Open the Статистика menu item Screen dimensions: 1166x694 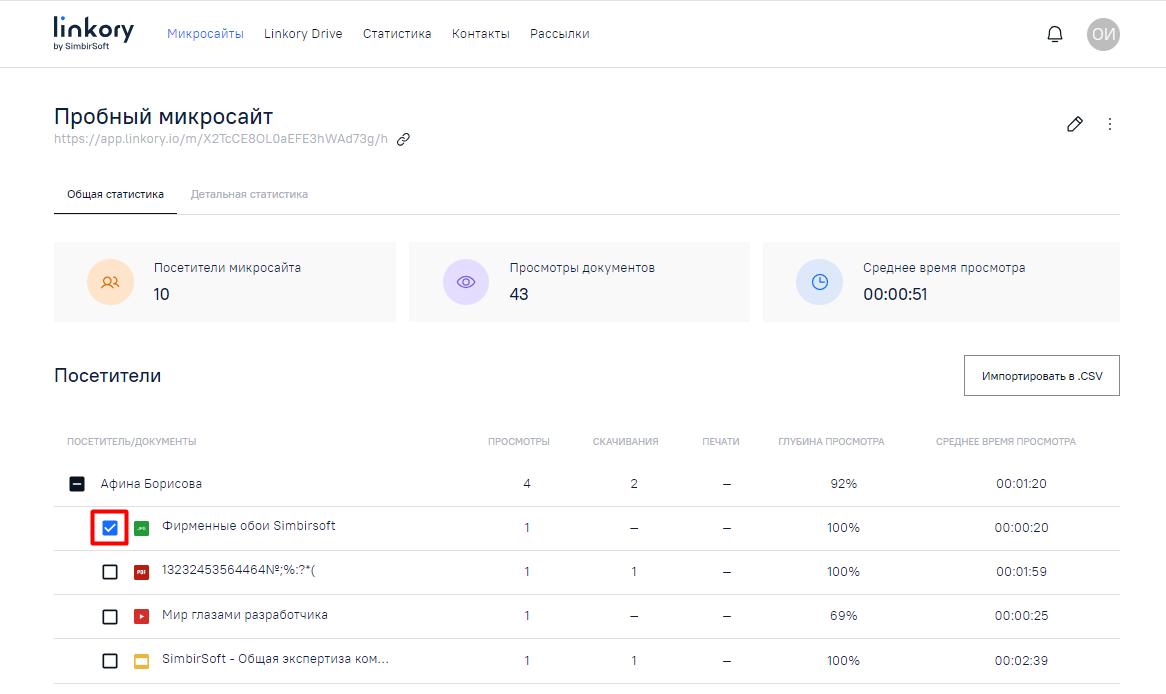pos(397,34)
